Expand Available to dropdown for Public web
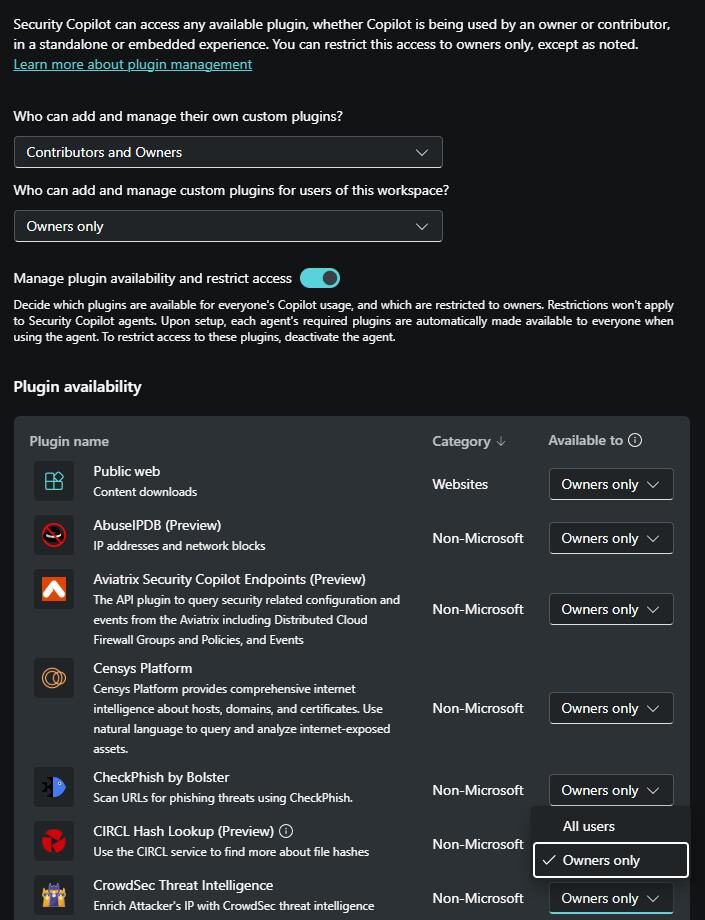Screen dimensions: 705x920 coord(611,484)
